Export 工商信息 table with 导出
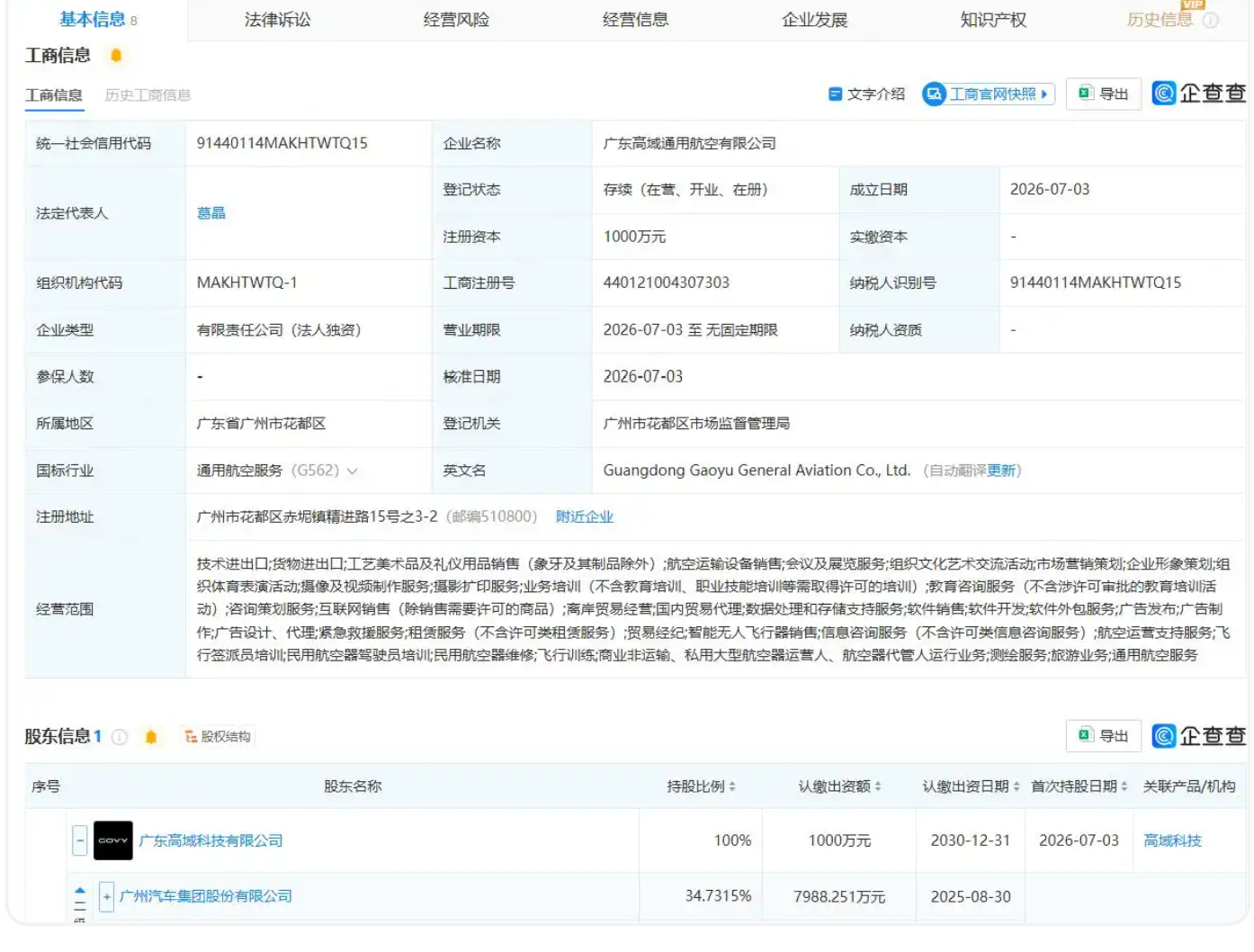1254x952 pixels. click(x=1104, y=94)
